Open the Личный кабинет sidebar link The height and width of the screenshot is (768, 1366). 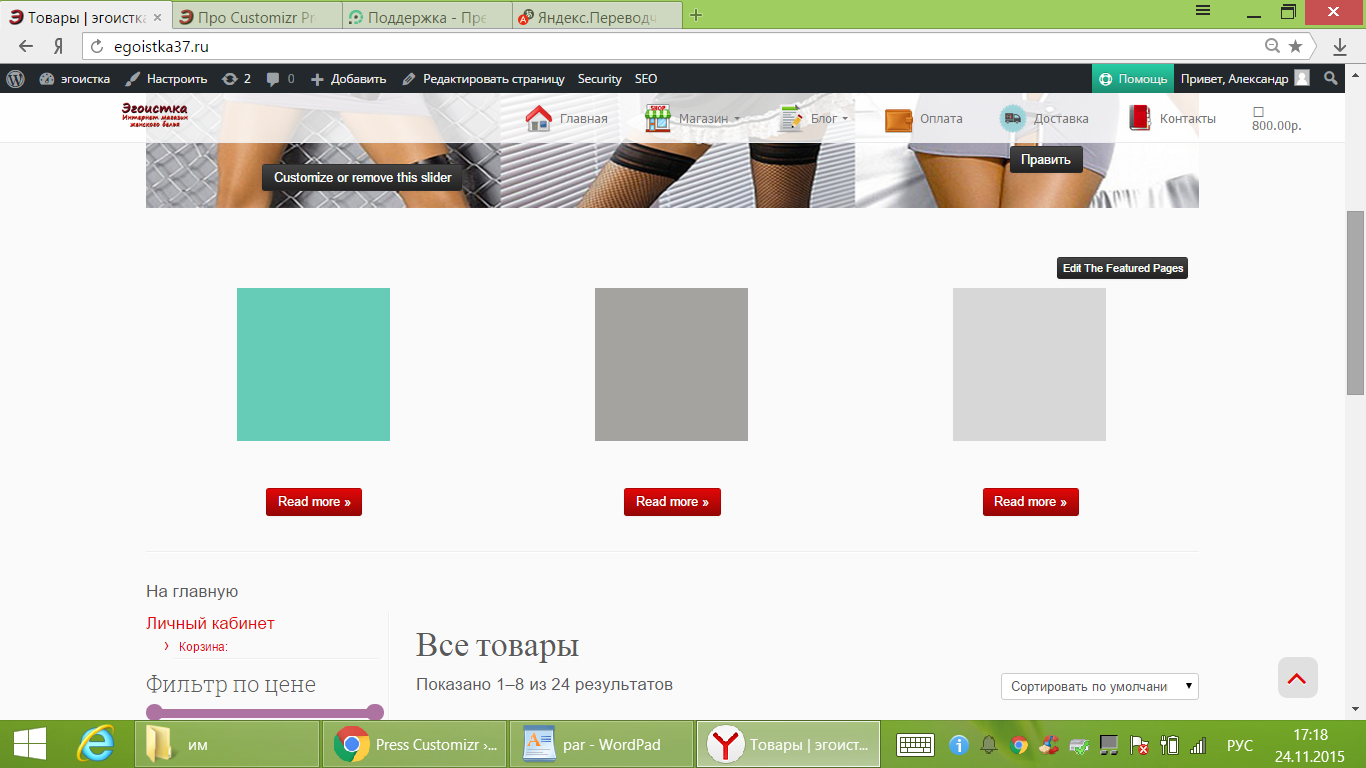click(x=210, y=624)
